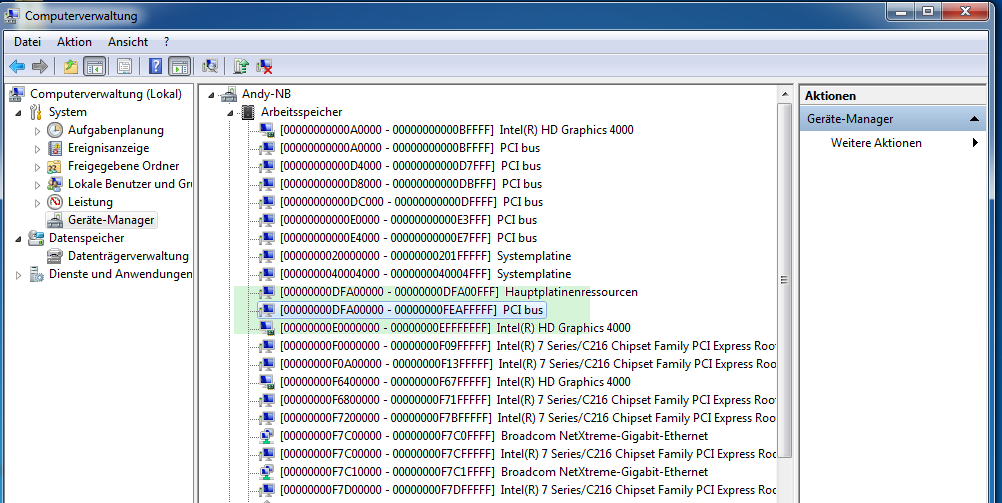Select the Hauptplatinenressourcen row

click(x=459, y=291)
